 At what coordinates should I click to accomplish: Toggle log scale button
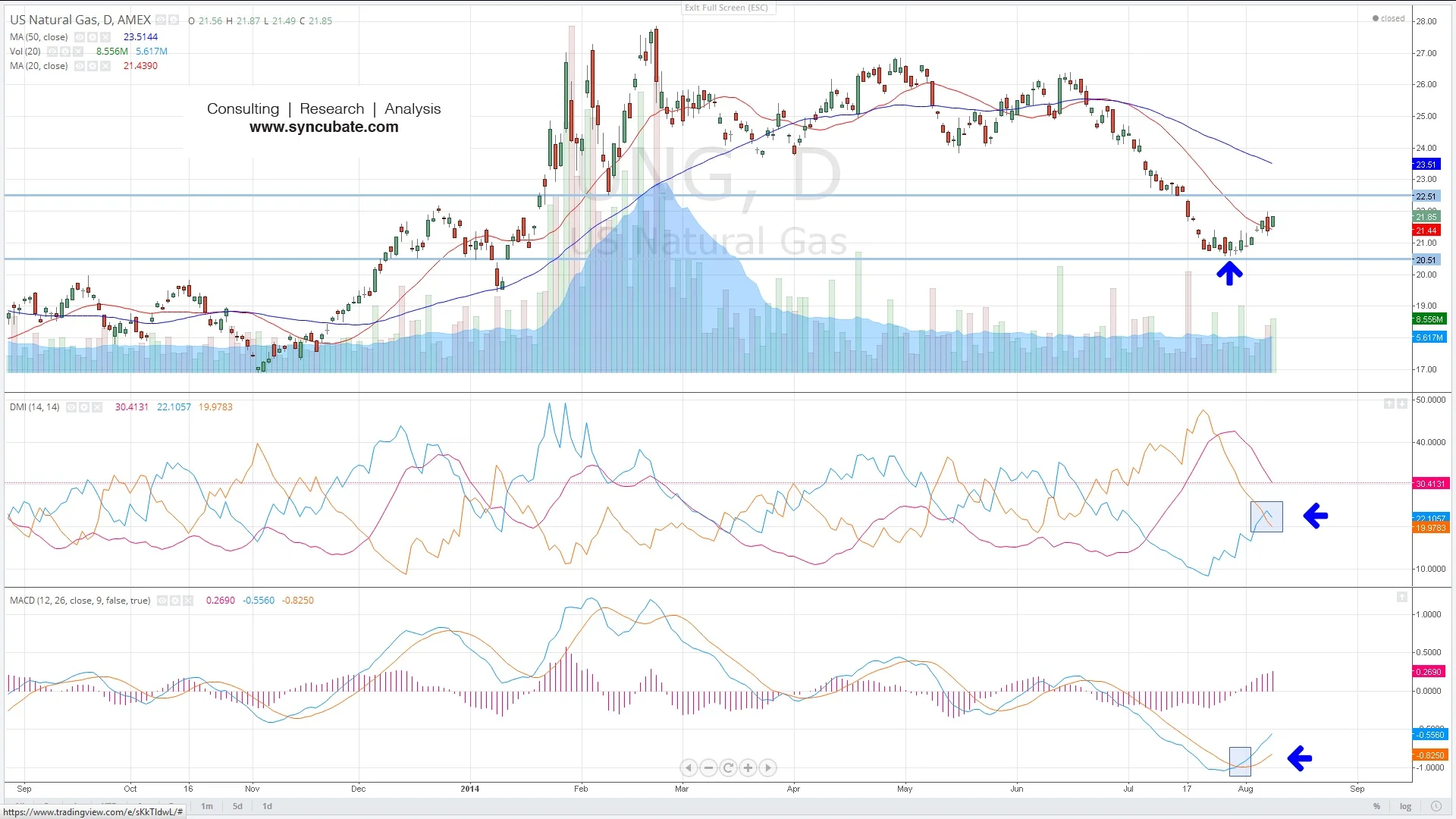pyautogui.click(x=1405, y=807)
